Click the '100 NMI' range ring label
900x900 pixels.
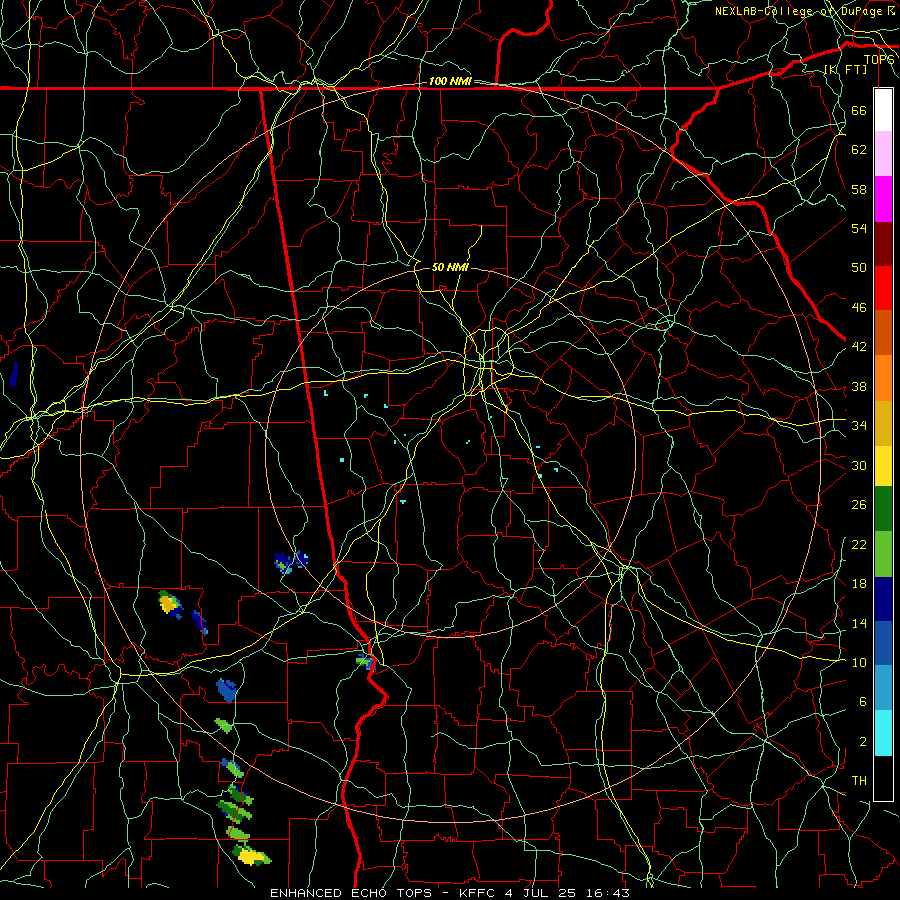450,82
